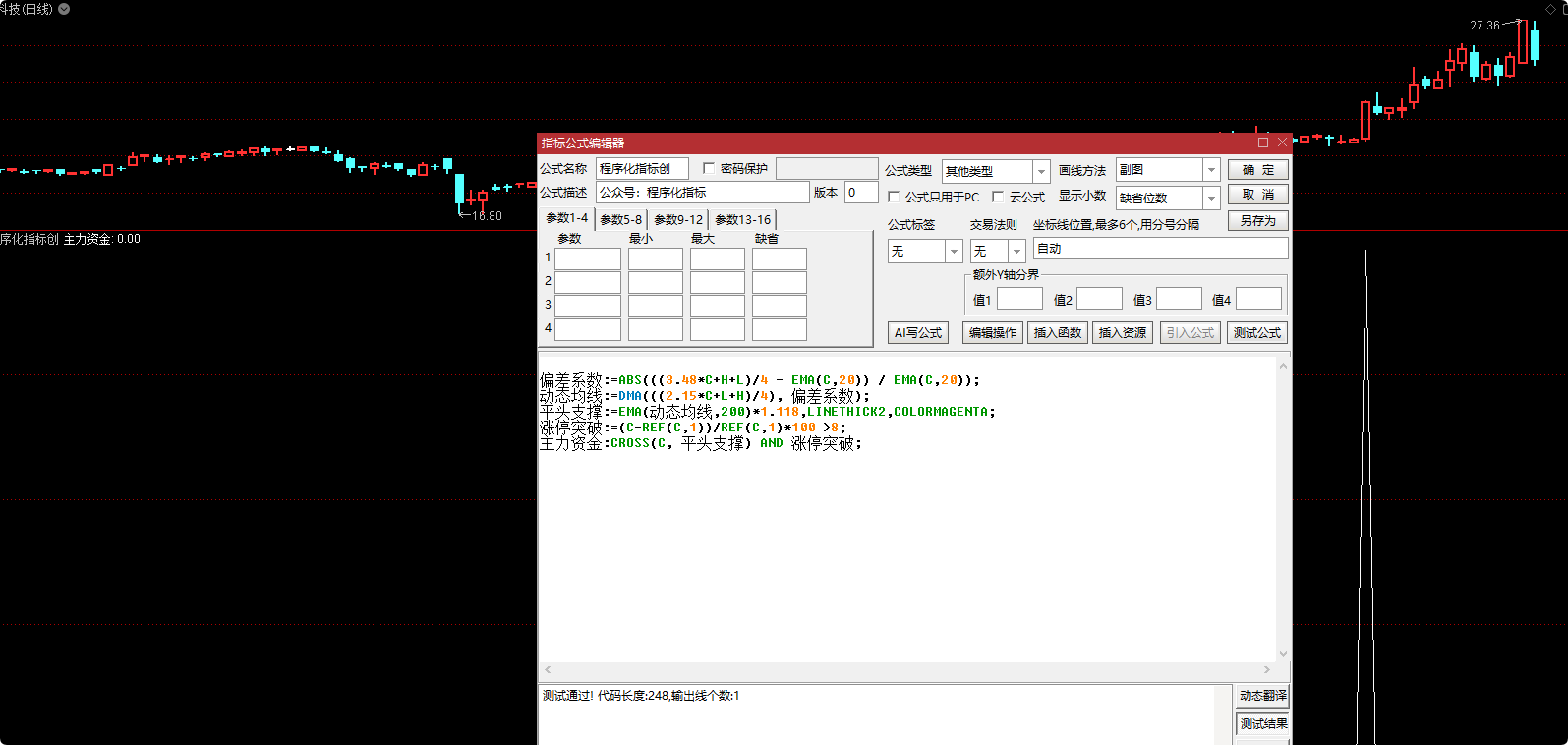Switch to the 参数13-16 tab
The width and height of the screenshot is (1568, 745).
click(742, 220)
